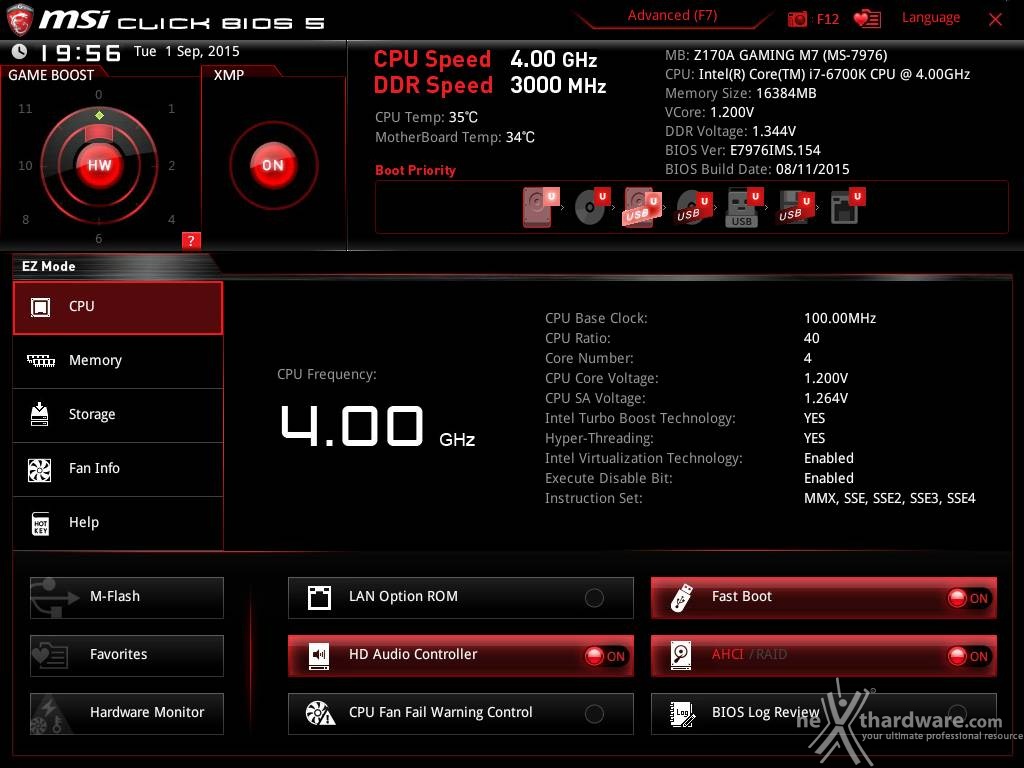The width and height of the screenshot is (1024, 768).
Task: Click the Memory module icon in sidebar
Action: click(x=40, y=360)
